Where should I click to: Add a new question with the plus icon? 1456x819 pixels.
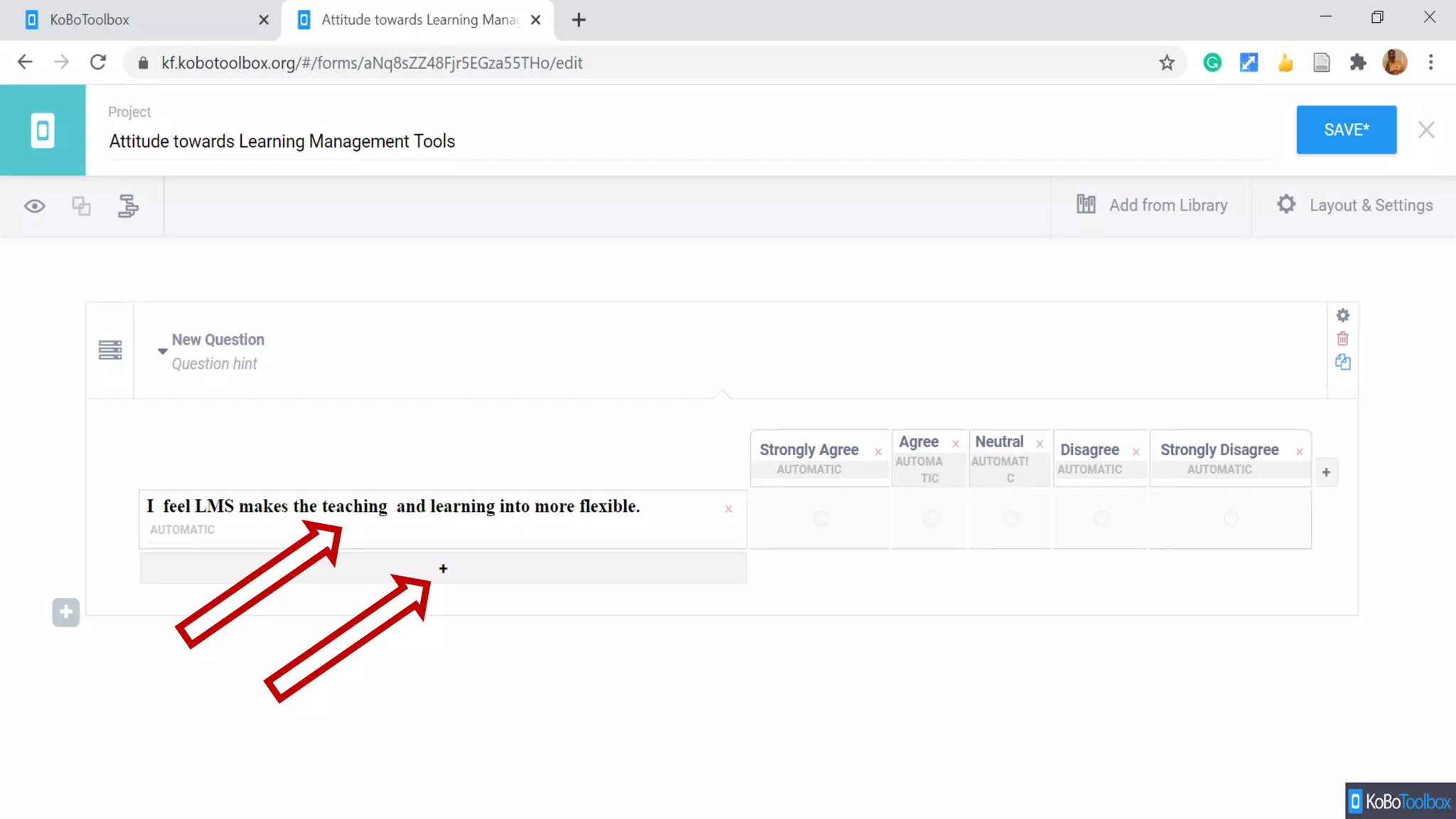pos(65,612)
